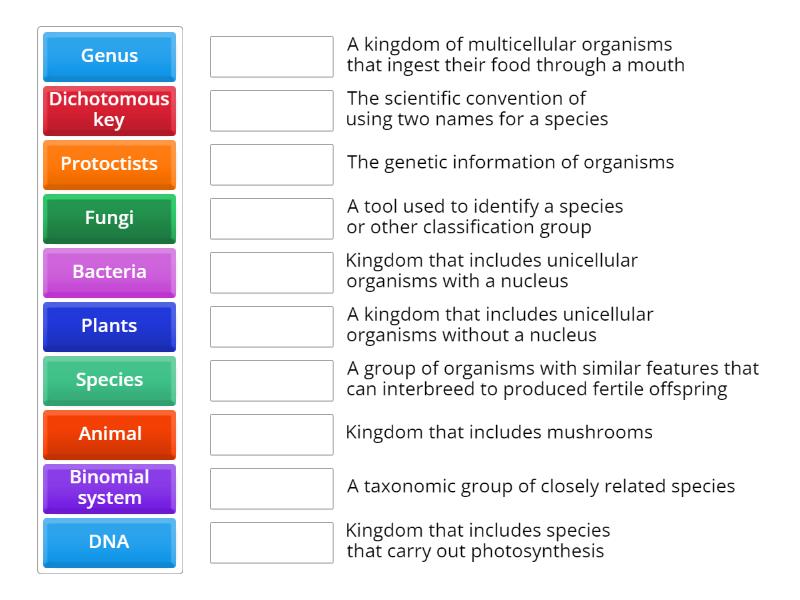
Task: Choose answer box for photosynthesis kingdom definition
Action: pos(272,543)
